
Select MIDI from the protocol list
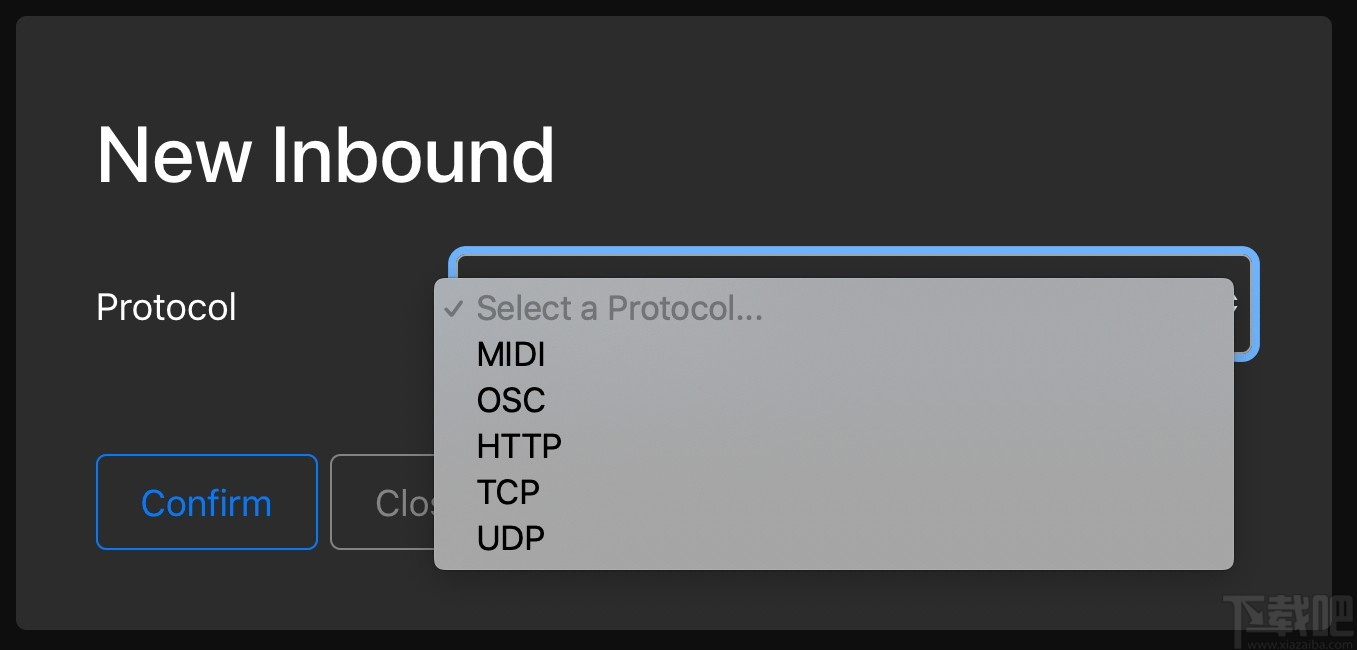pos(511,355)
